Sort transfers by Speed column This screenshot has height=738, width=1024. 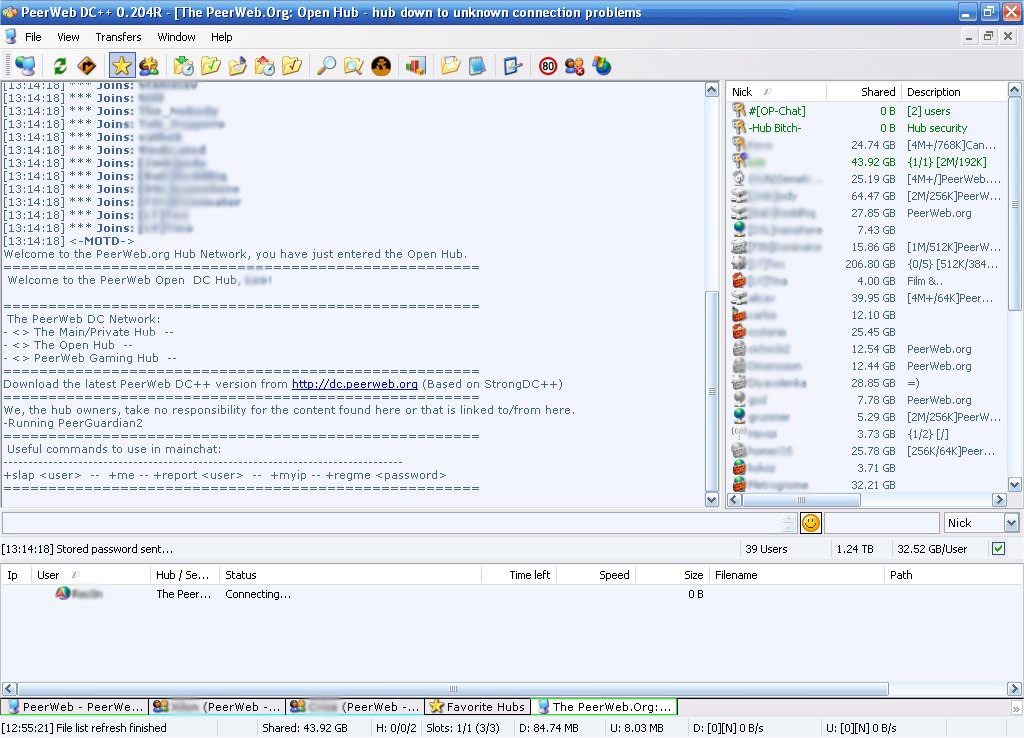point(595,575)
